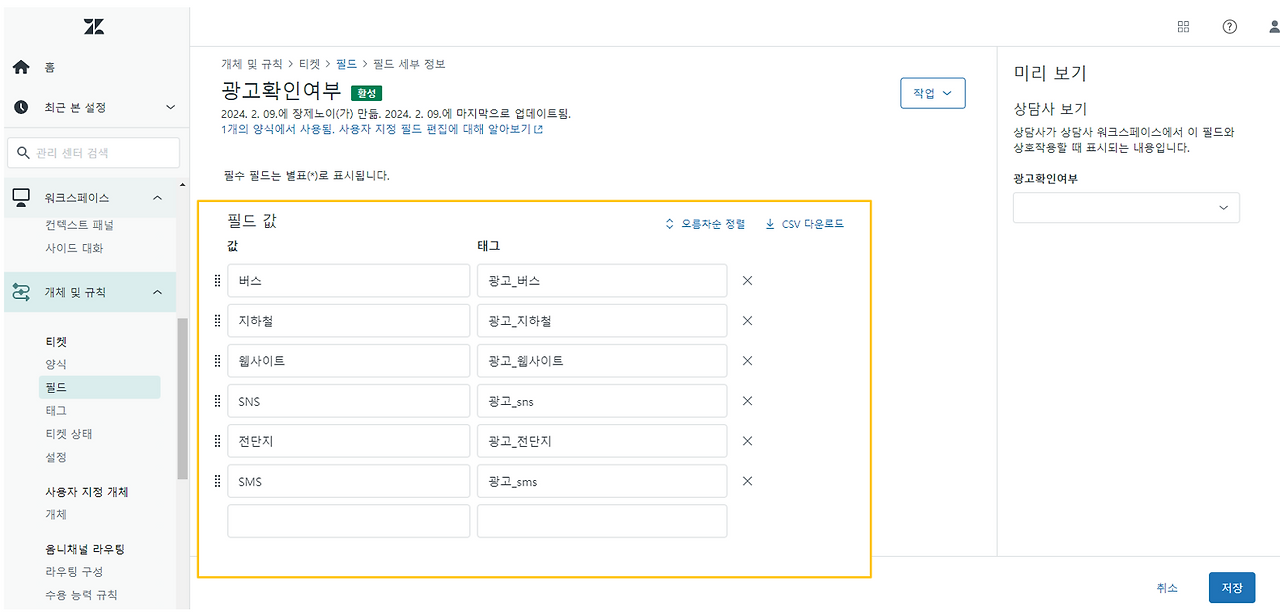Open the Home icon in sidebar
Screen dimensions: 1280x615
coord(18,66)
